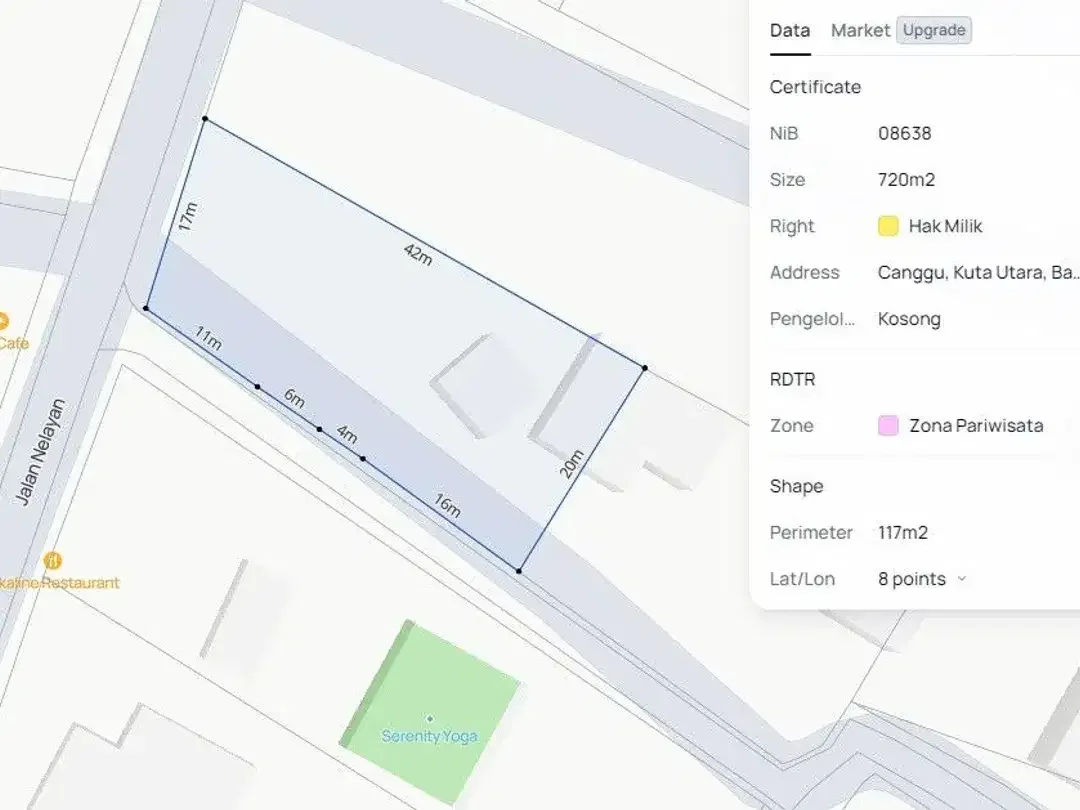Click the Upgrade badge button

click(934, 30)
